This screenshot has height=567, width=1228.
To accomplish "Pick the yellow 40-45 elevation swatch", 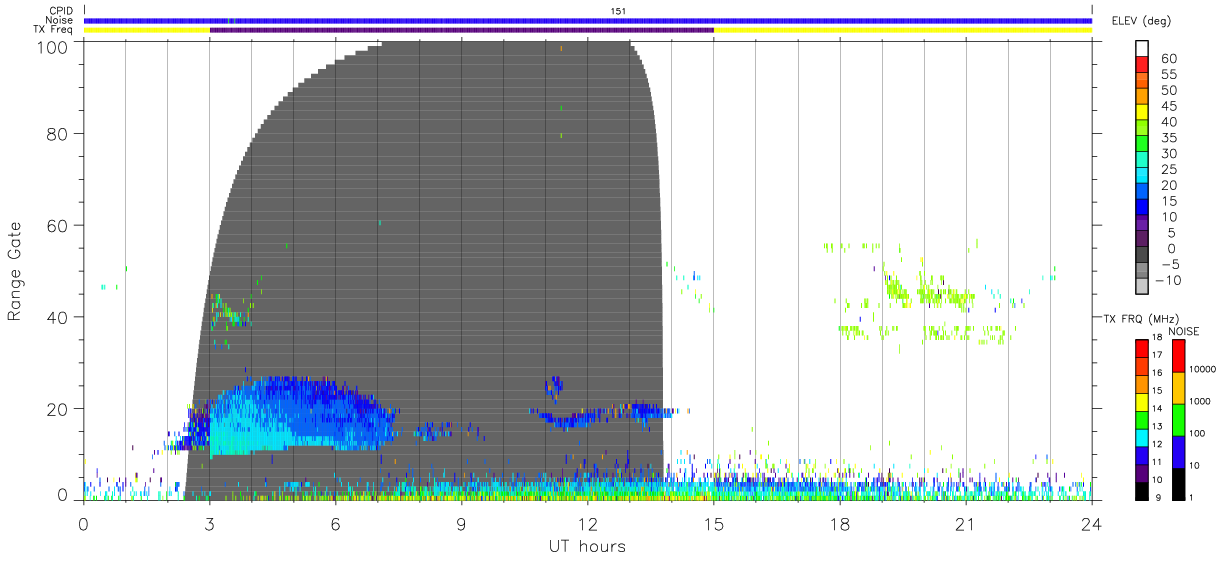I will pos(1142,113).
